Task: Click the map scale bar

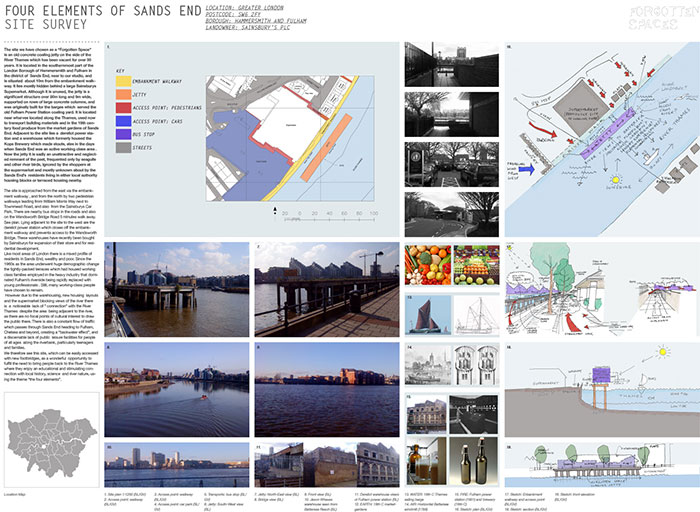Action: [x=331, y=216]
